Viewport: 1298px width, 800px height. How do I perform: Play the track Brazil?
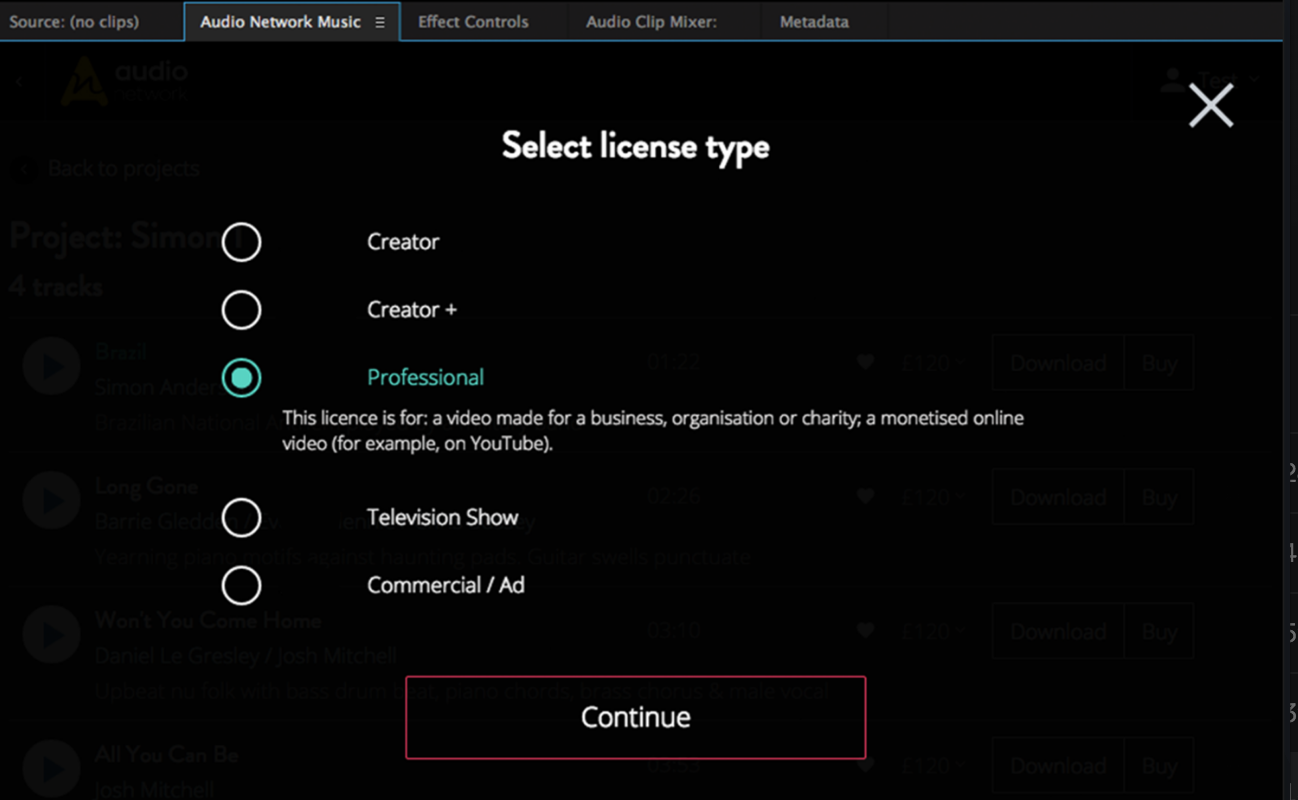click(x=51, y=365)
